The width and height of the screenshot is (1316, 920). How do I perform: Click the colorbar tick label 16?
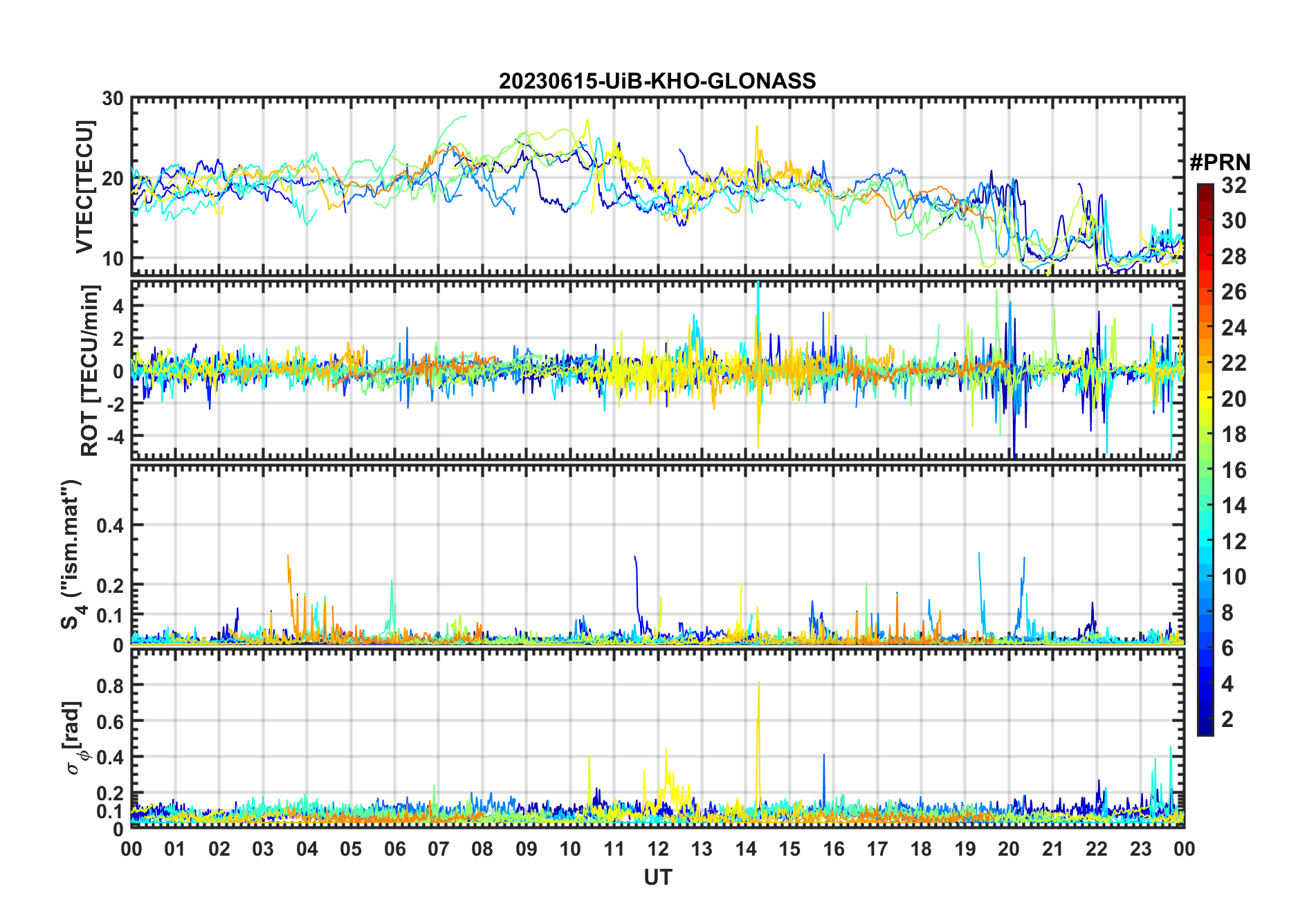(x=1234, y=470)
